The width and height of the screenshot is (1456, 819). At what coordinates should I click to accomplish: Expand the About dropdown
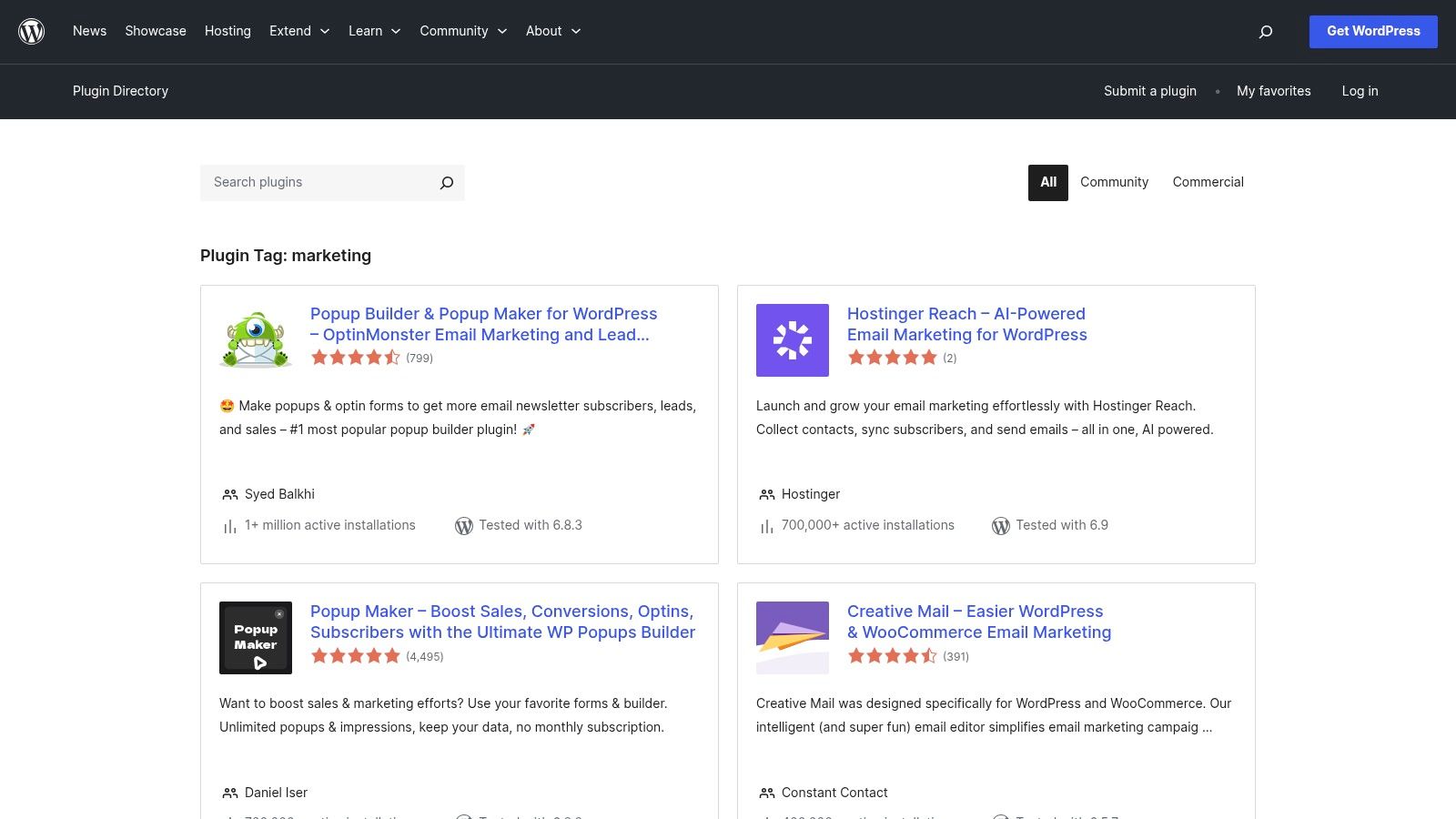pyautogui.click(x=545, y=31)
